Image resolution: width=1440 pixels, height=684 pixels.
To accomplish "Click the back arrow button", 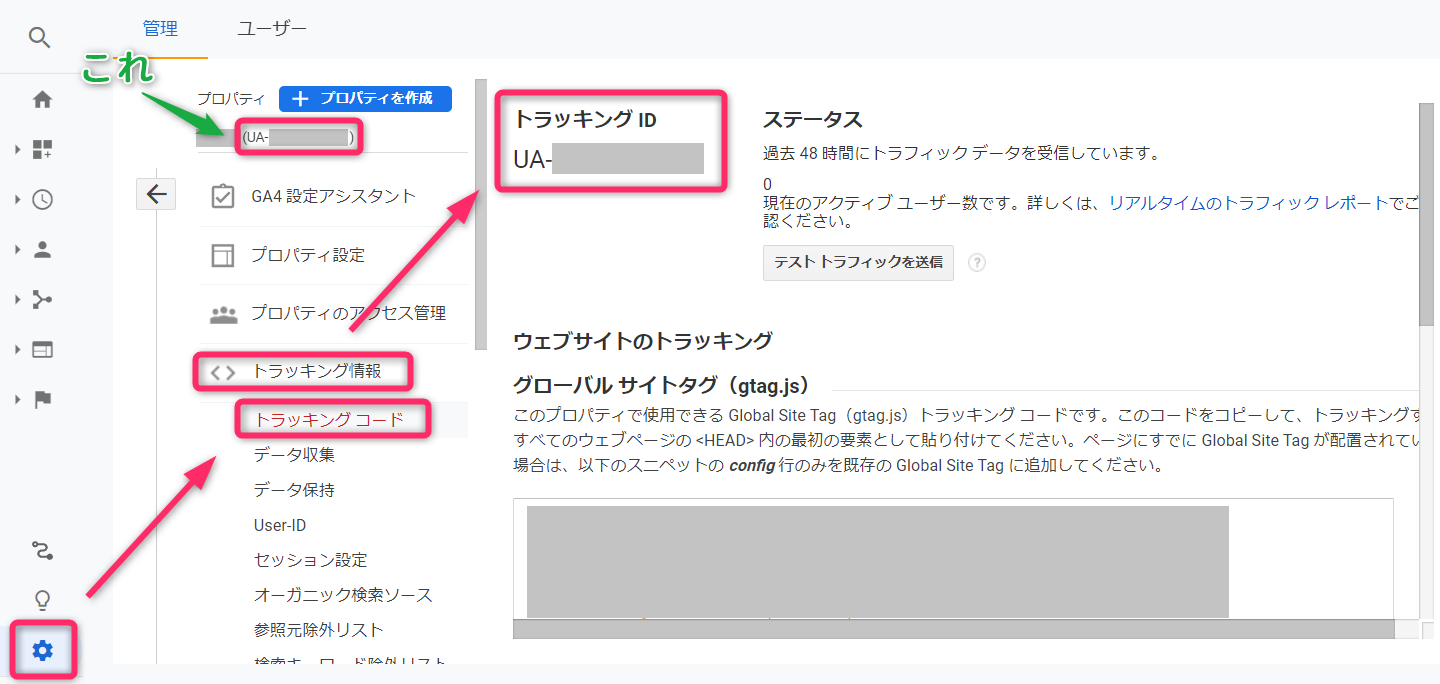I will (156, 195).
